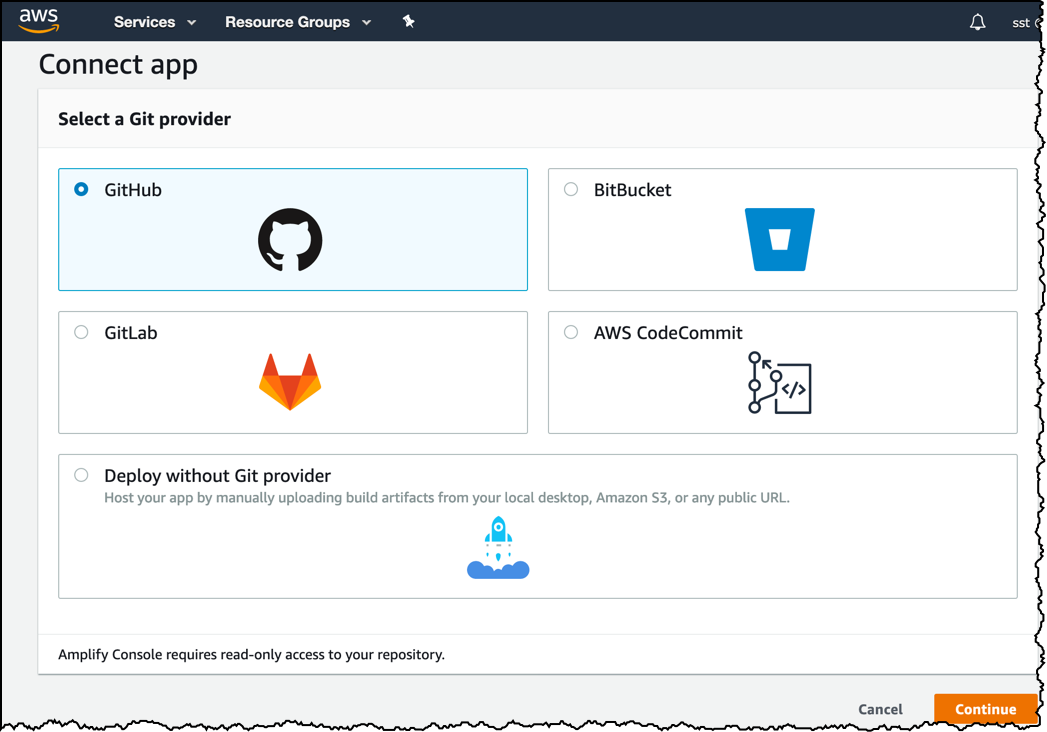Expand the Resource Groups menu
The image size is (1047, 732).
click(x=298, y=22)
